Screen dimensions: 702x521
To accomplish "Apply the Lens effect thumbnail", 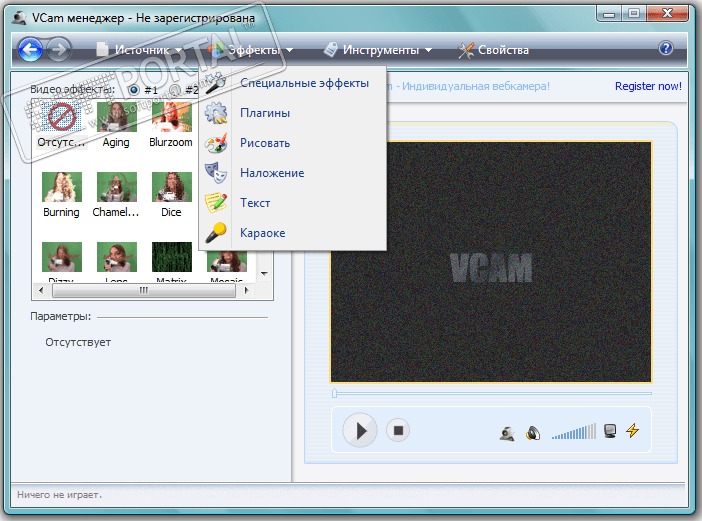I will click(116, 262).
